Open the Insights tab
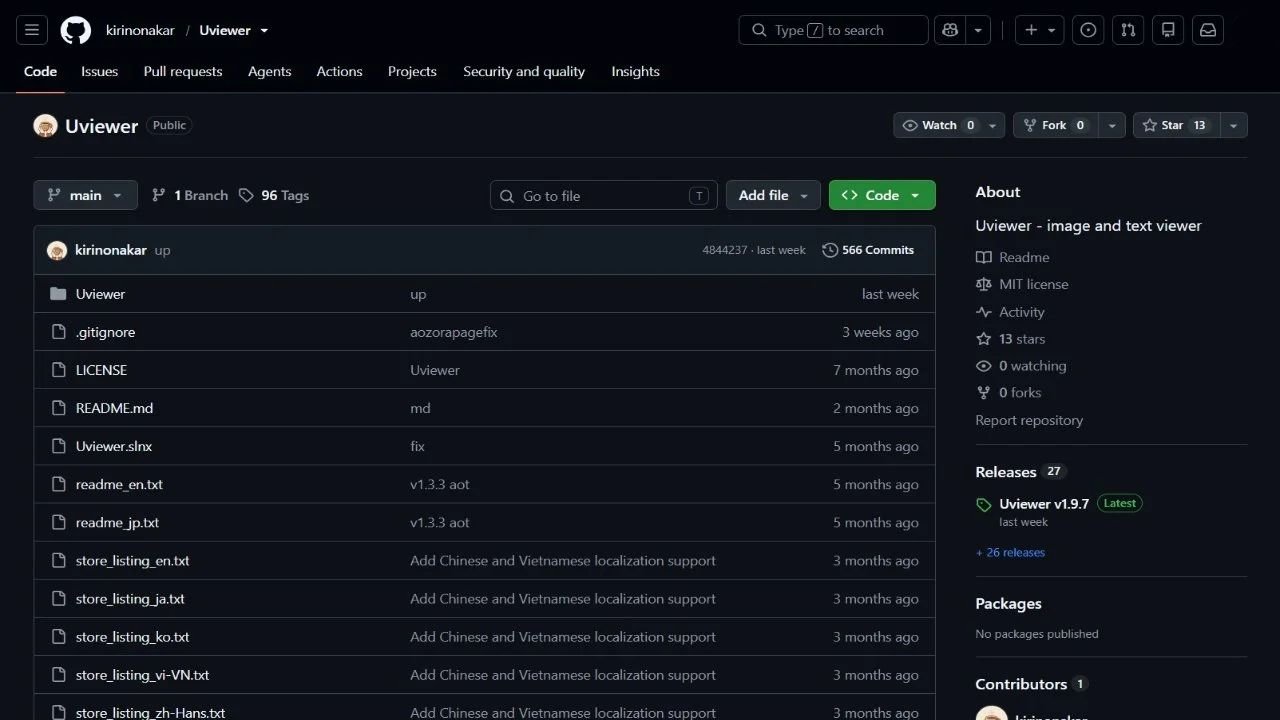 tap(636, 71)
